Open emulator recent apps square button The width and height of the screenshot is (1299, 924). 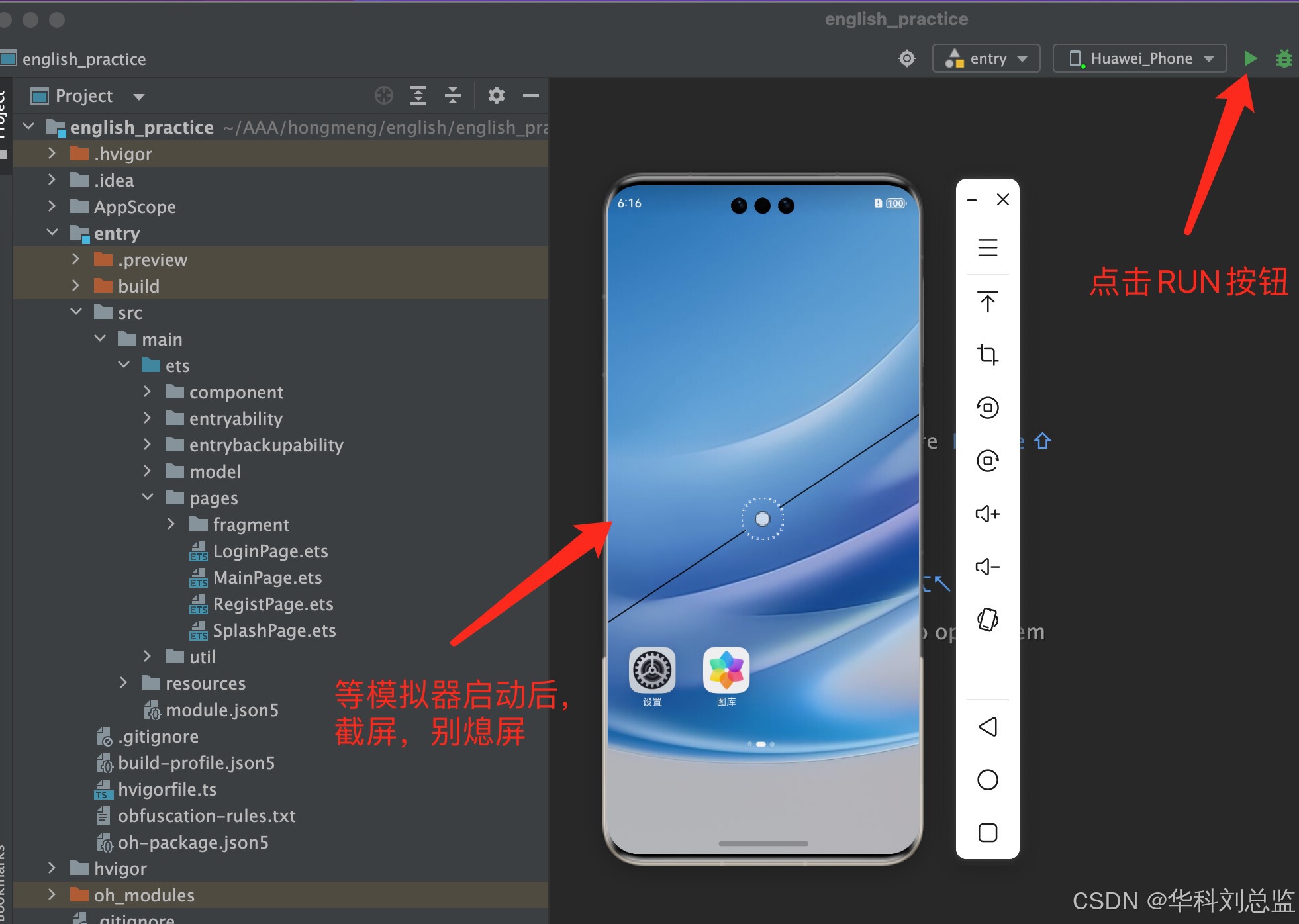point(987,832)
